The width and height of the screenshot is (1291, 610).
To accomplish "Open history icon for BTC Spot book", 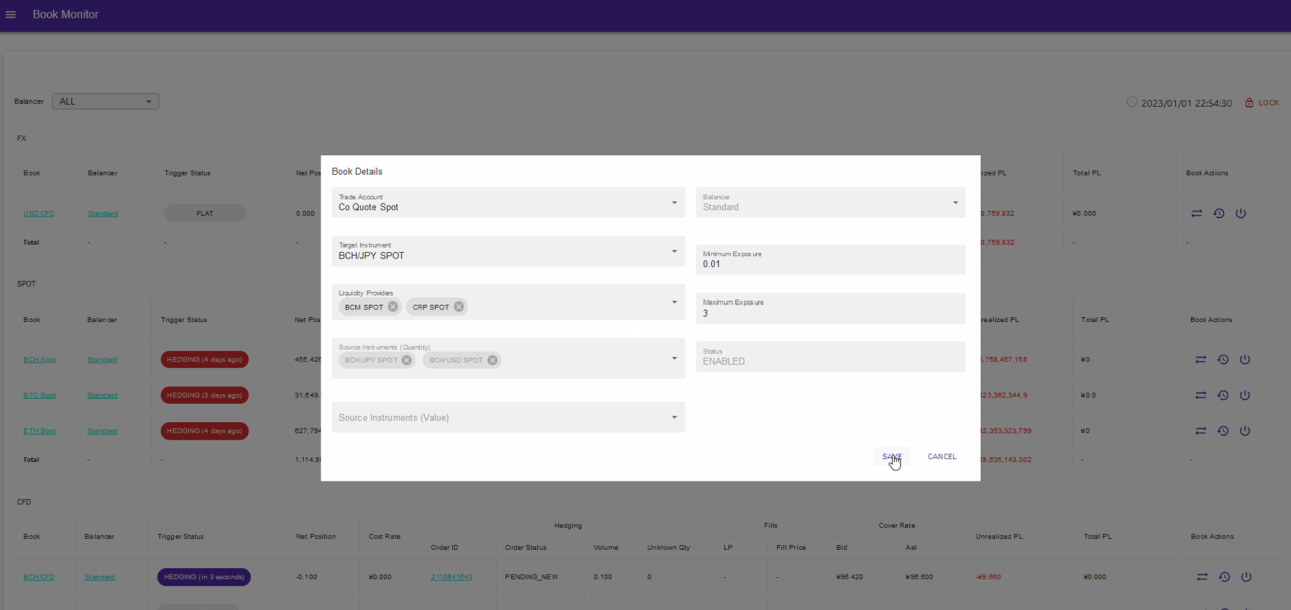I will [x=1223, y=395].
